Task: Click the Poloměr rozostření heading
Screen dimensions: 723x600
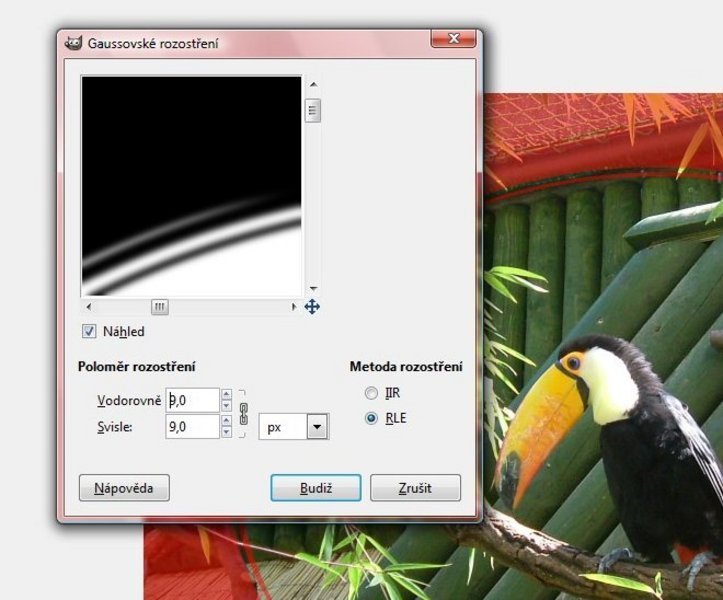Action: 137,367
